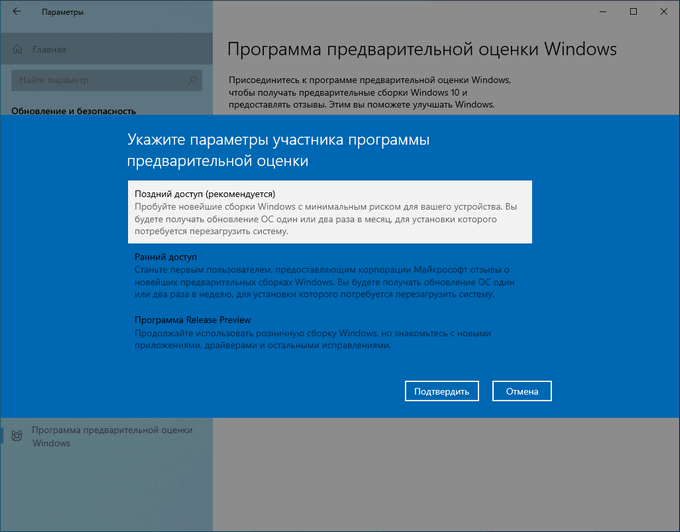Click the search magnifier icon
The image size is (680, 532).
(192, 80)
